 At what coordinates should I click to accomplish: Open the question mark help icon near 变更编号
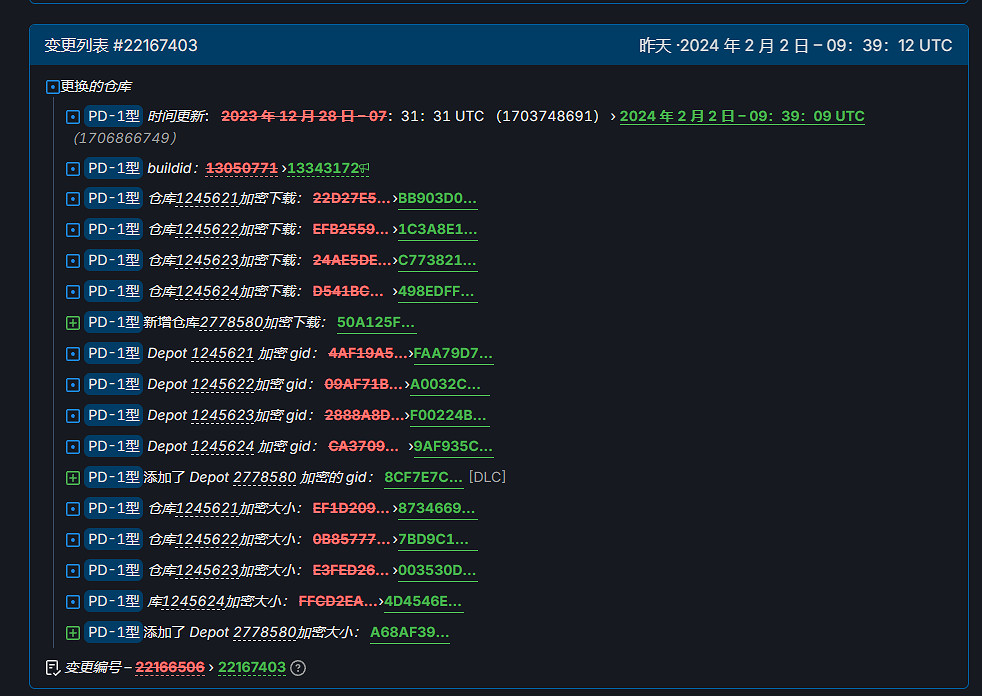(297, 667)
